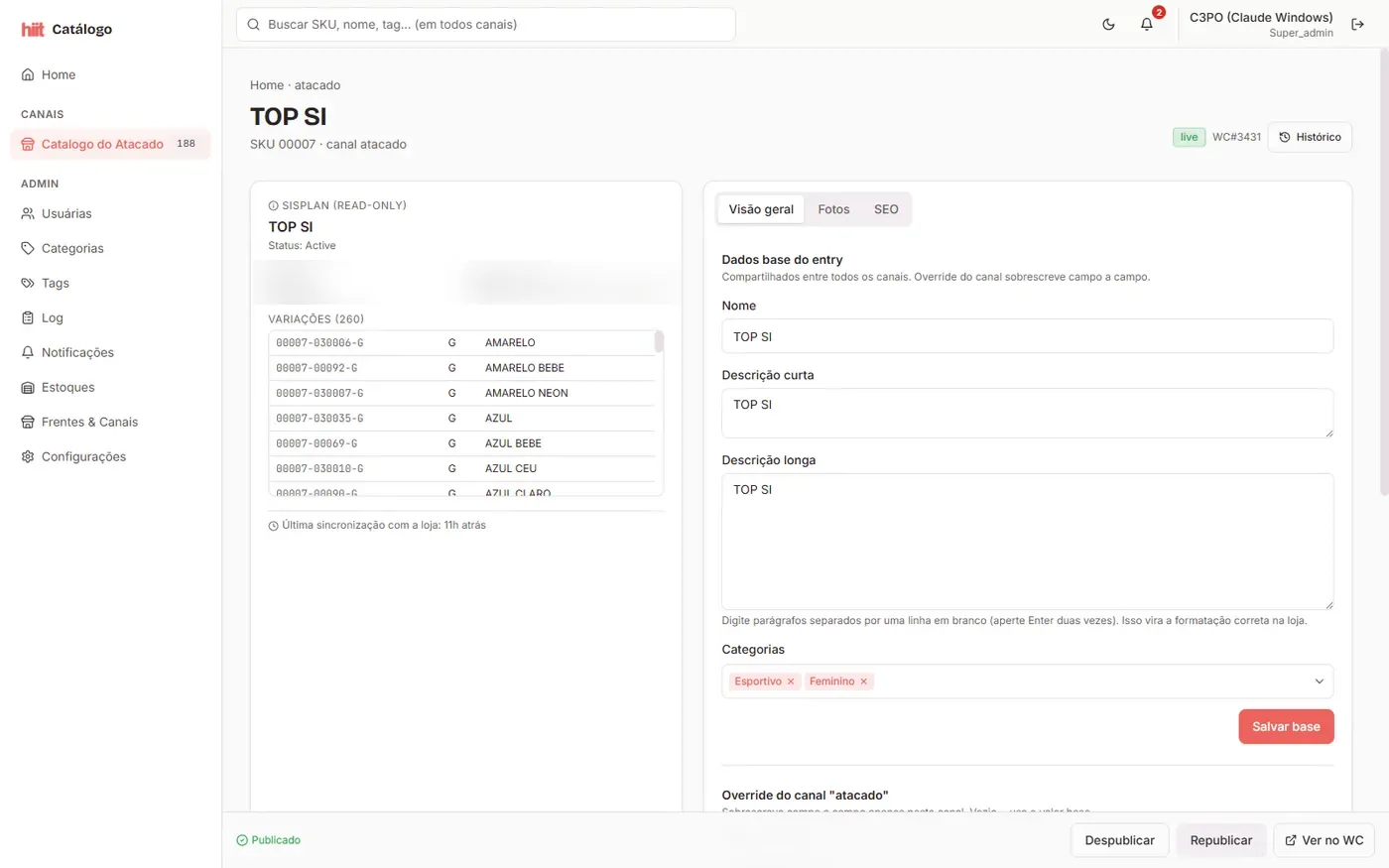The width and height of the screenshot is (1389, 868).
Task: Click the Salvar base button
Action: pyautogui.click(x=1286, y=726)
